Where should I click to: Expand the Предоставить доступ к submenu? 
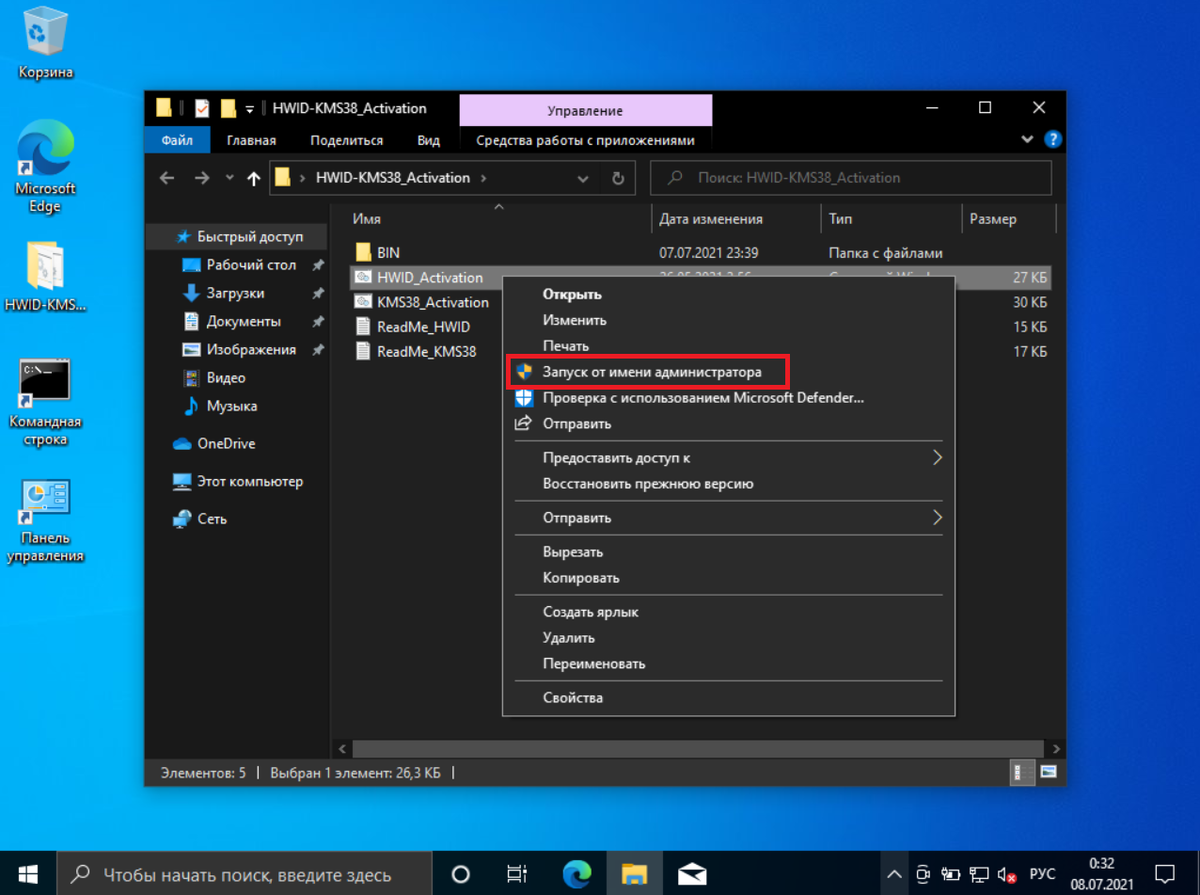point(937,458)
